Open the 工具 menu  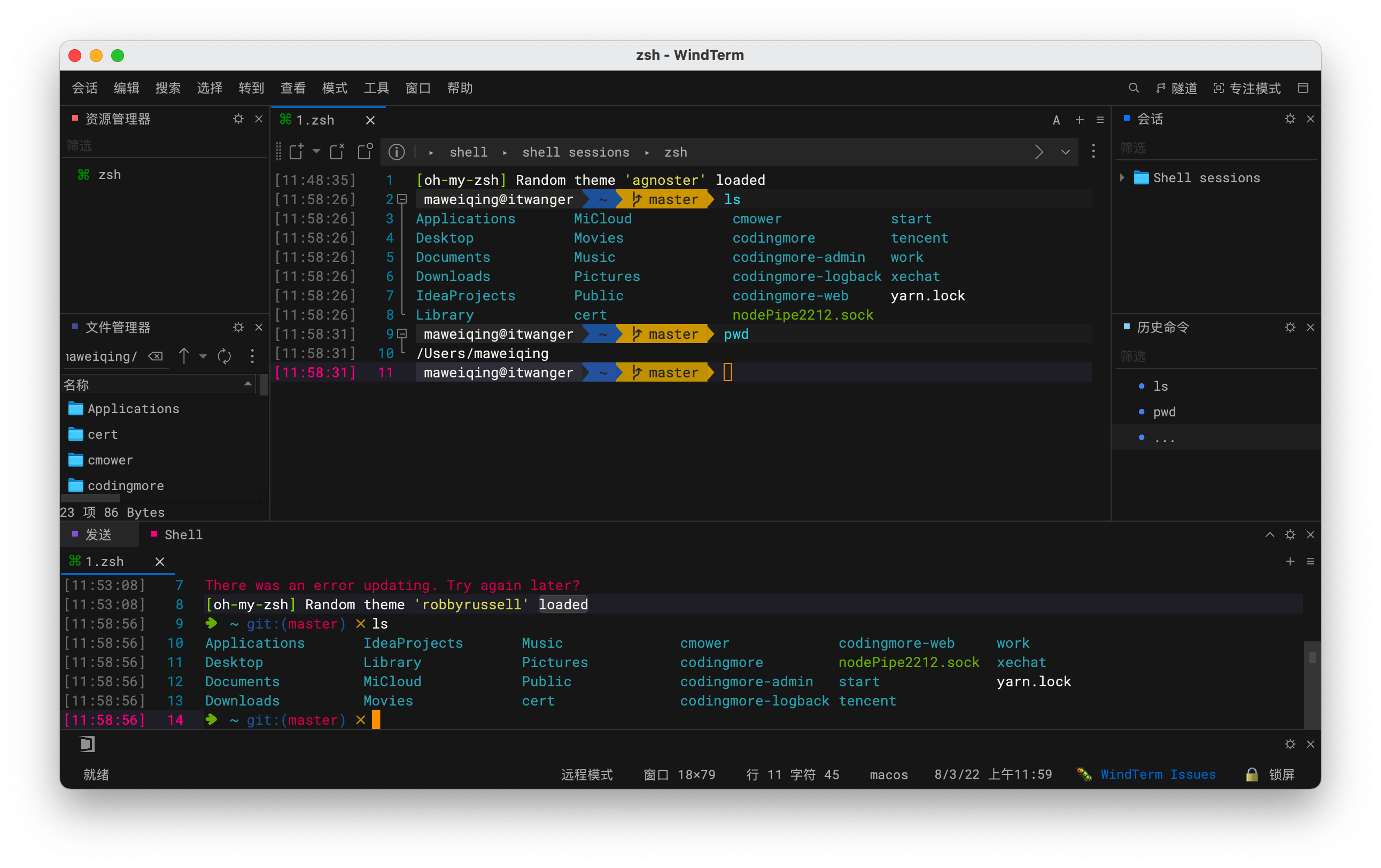(376, 88)
